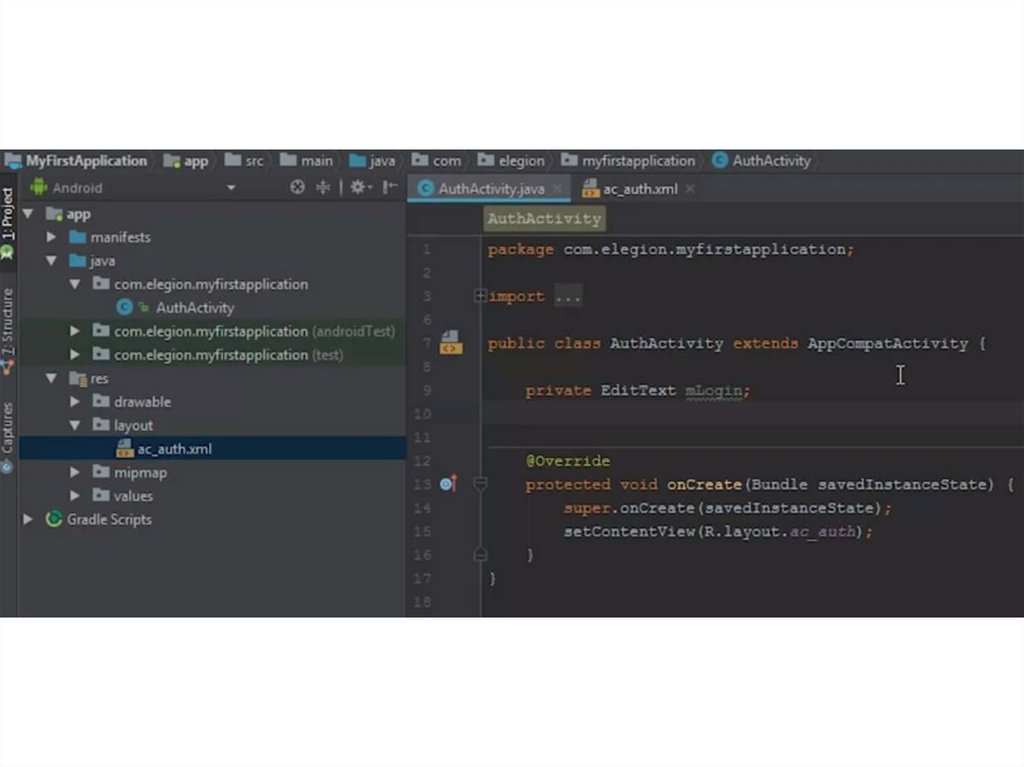The height and width of the screenshot is (767, 1024).
Task: Click the collapse all icon in Project panel
Action: [x=323, y=187]
